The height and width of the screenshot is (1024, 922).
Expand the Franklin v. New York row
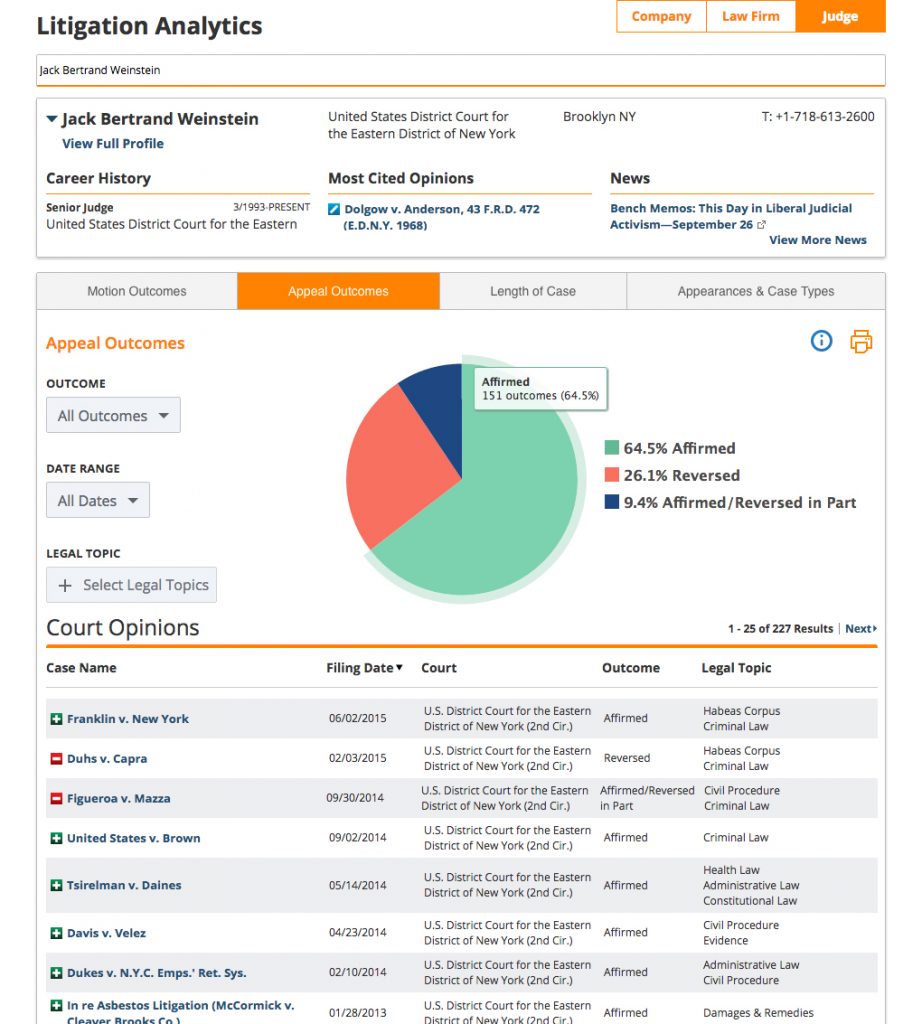click(57, 719)
